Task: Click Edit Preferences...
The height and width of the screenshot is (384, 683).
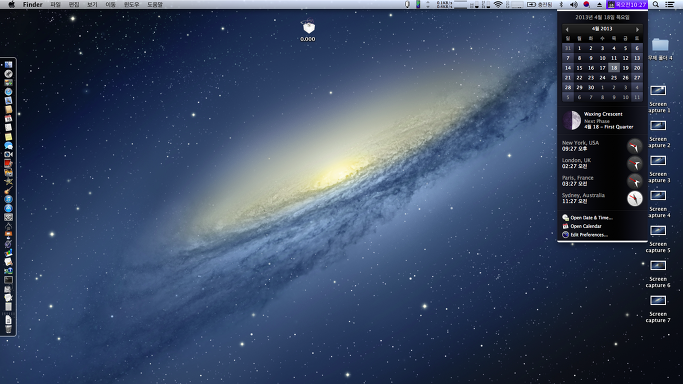Action: pos(585,235)
